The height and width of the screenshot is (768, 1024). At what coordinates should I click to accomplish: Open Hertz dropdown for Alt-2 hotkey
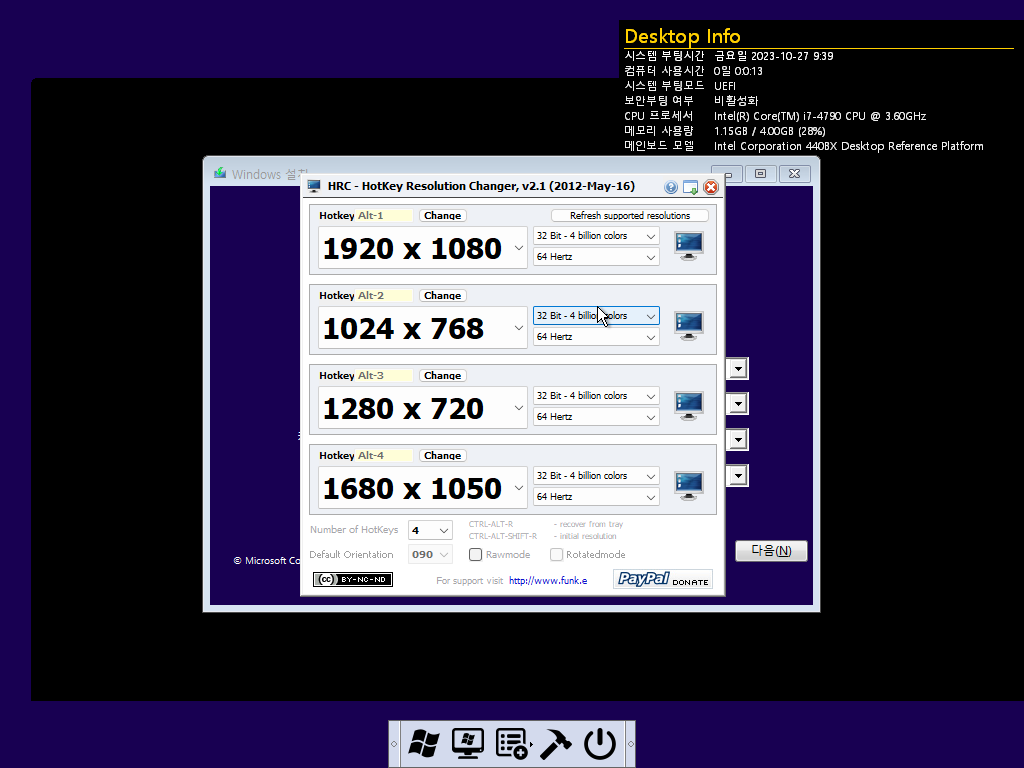[x=596, y=337]
